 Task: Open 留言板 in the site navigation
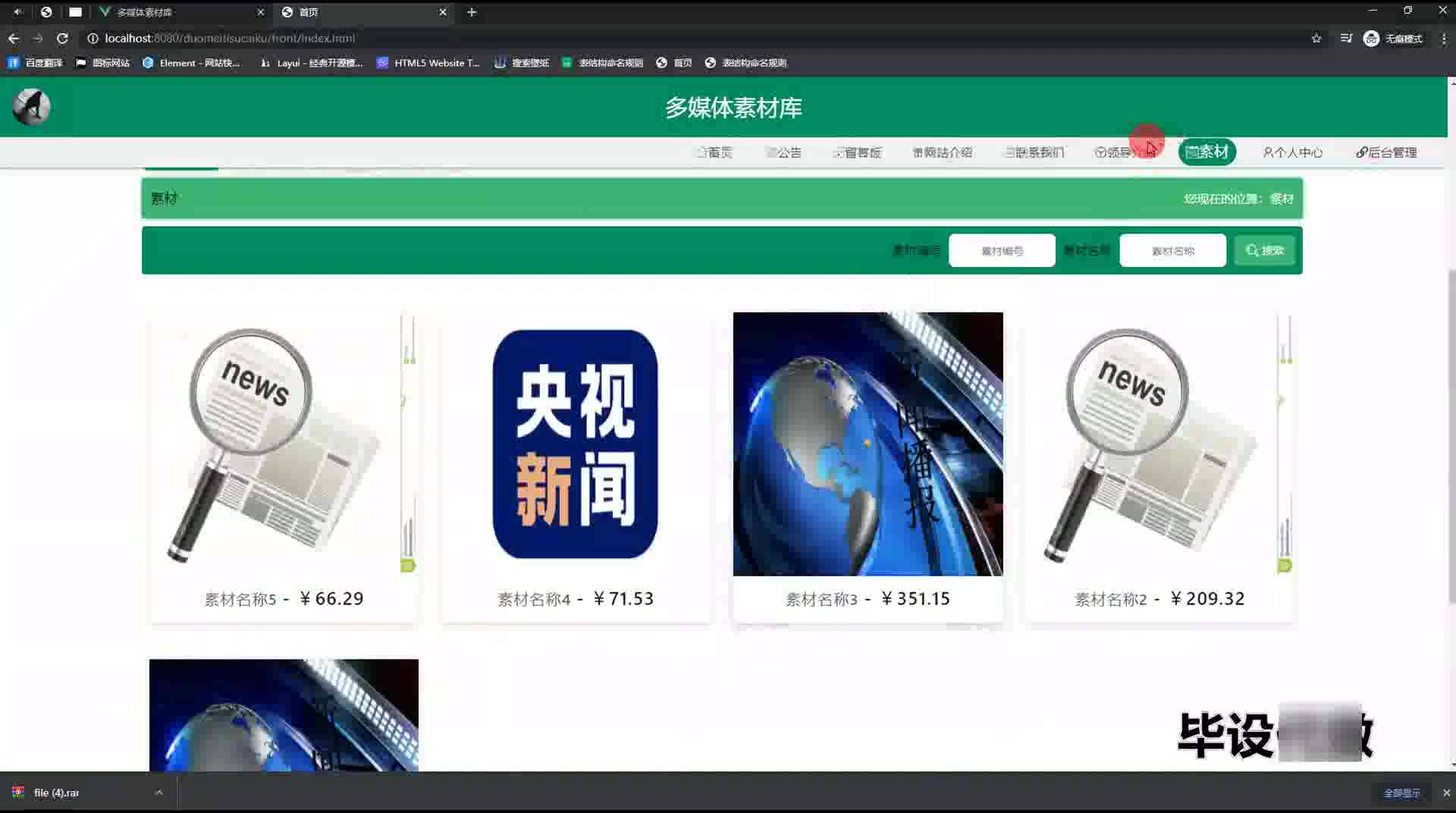857,152
